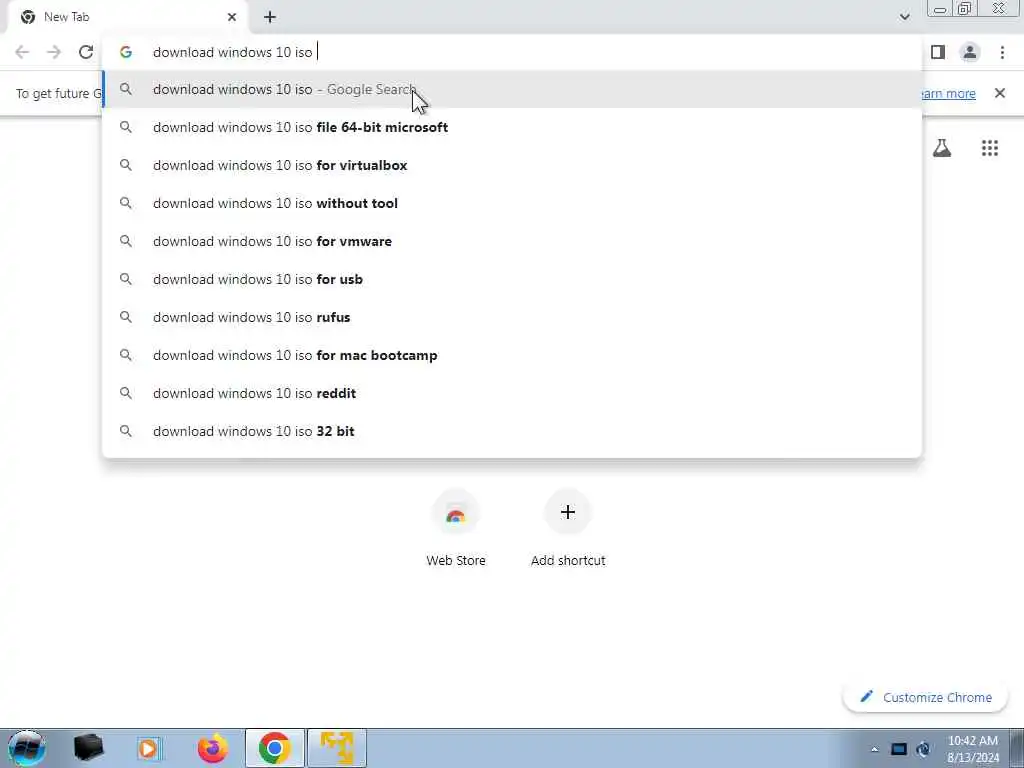
Task: Click the Reload page icon
Action: 86,52
